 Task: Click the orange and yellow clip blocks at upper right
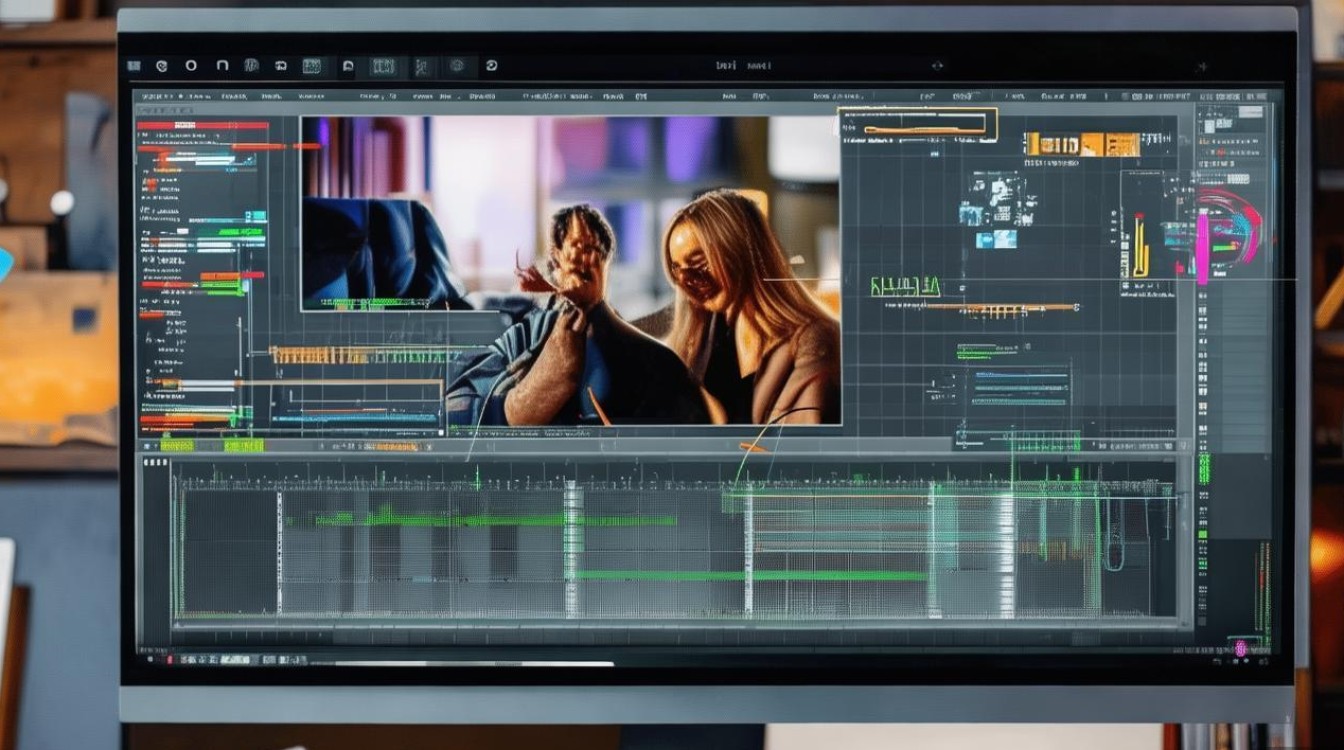[1082, 144]
